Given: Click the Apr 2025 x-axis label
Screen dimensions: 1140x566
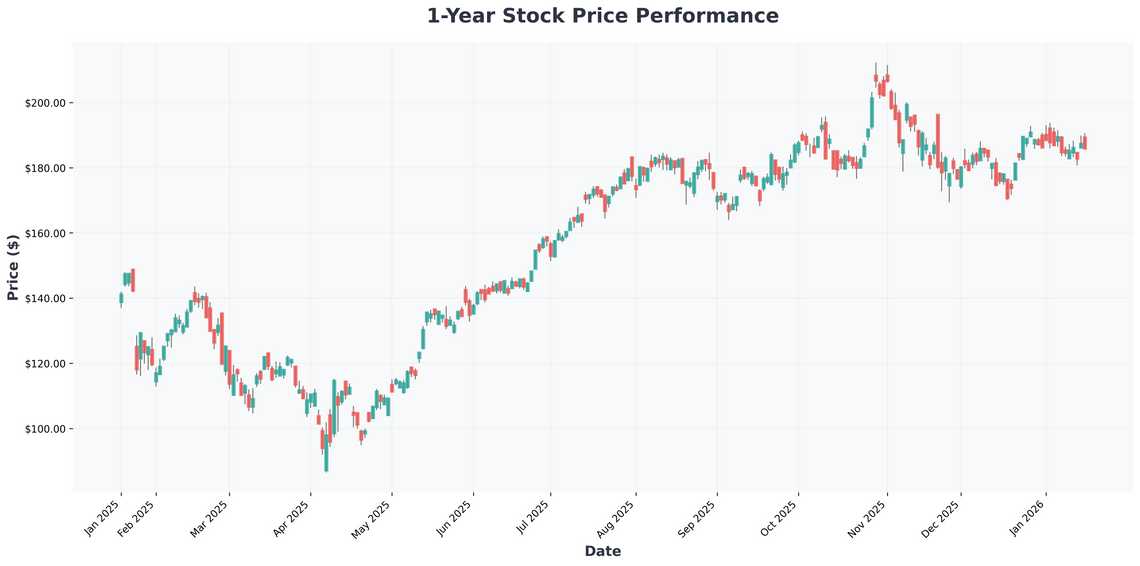Looking at the screenshot, I should coord(292,517).
